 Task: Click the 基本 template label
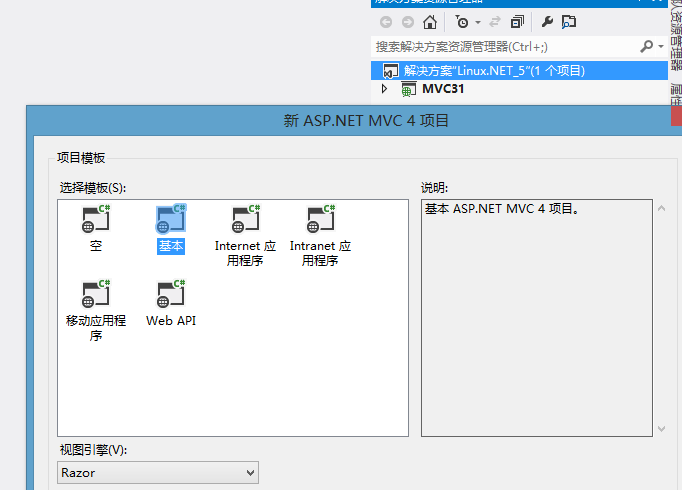point(171,246)
